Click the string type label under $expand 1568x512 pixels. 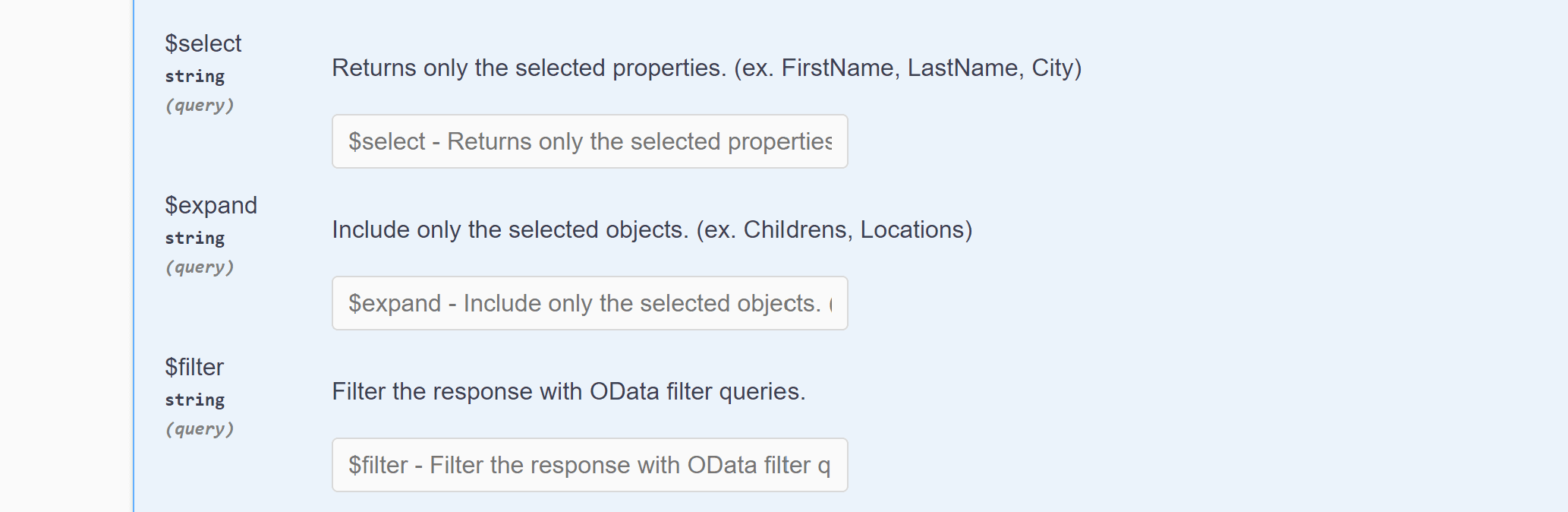194,238
